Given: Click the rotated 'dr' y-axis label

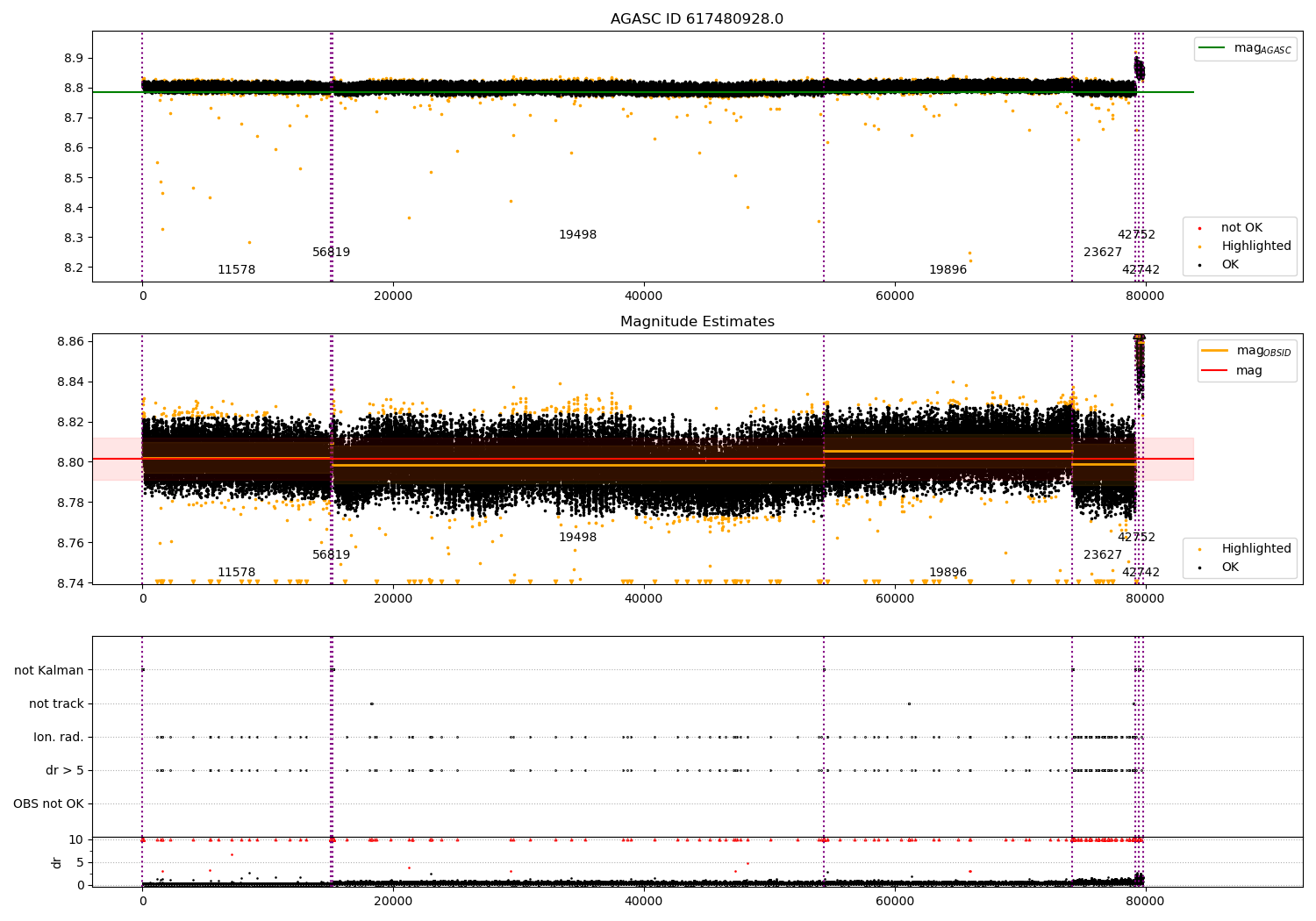Looking at the screenshot, I should [57, 862].
